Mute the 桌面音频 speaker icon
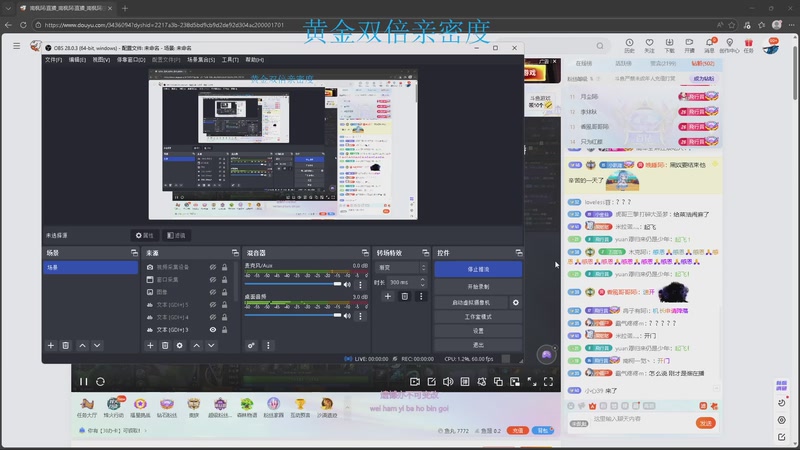This screenshot has width=800, height=450. (x=347, y=316)
